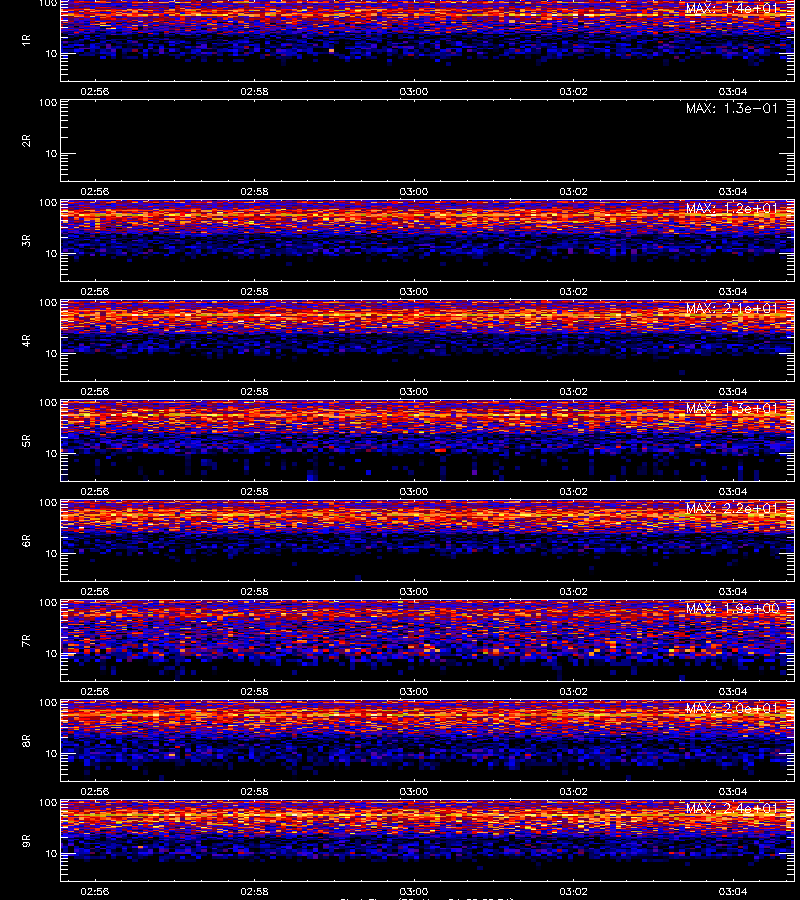Click the 03:00 tick label of panel 6R
Screen dimensions: 800x900
click(414, 591)
